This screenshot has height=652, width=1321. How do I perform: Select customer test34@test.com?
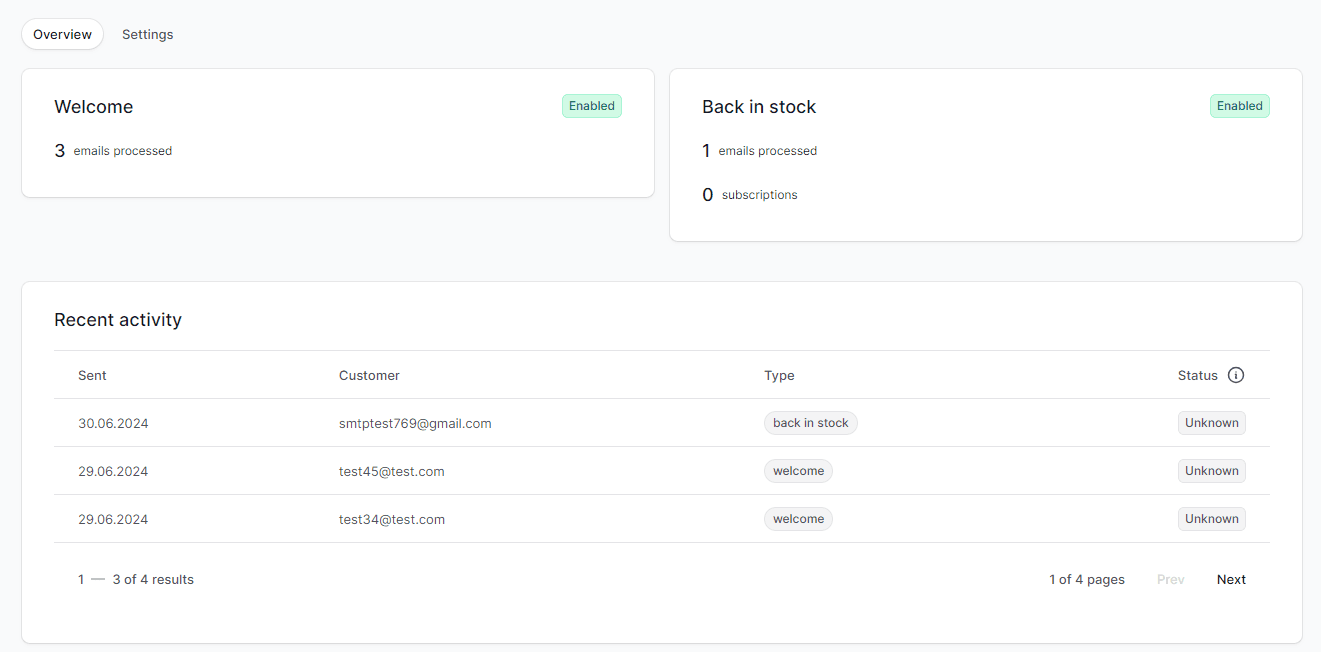point(391,520)
